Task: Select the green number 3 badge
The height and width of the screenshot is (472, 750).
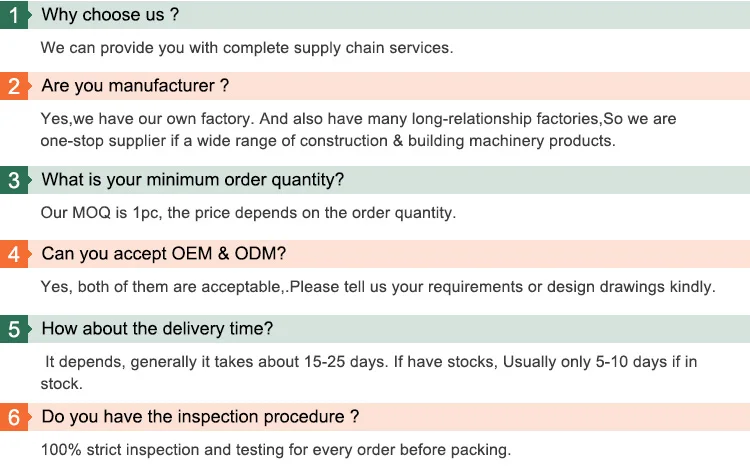Action: (x=14, y=181)
